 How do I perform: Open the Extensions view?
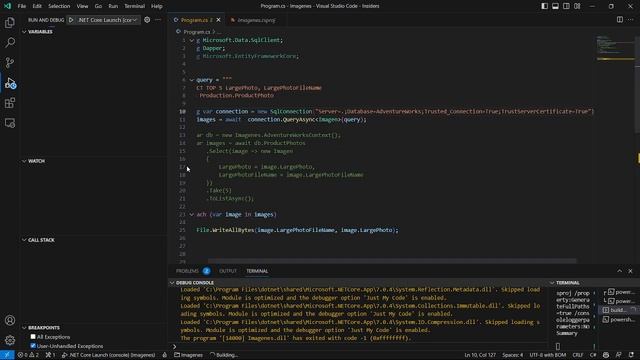pyautogui.click(x=10, y=103)
